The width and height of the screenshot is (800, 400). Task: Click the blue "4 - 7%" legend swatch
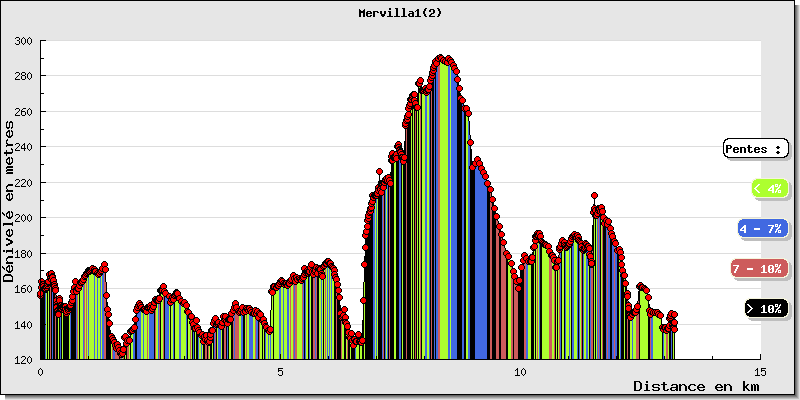coord(760,229)
